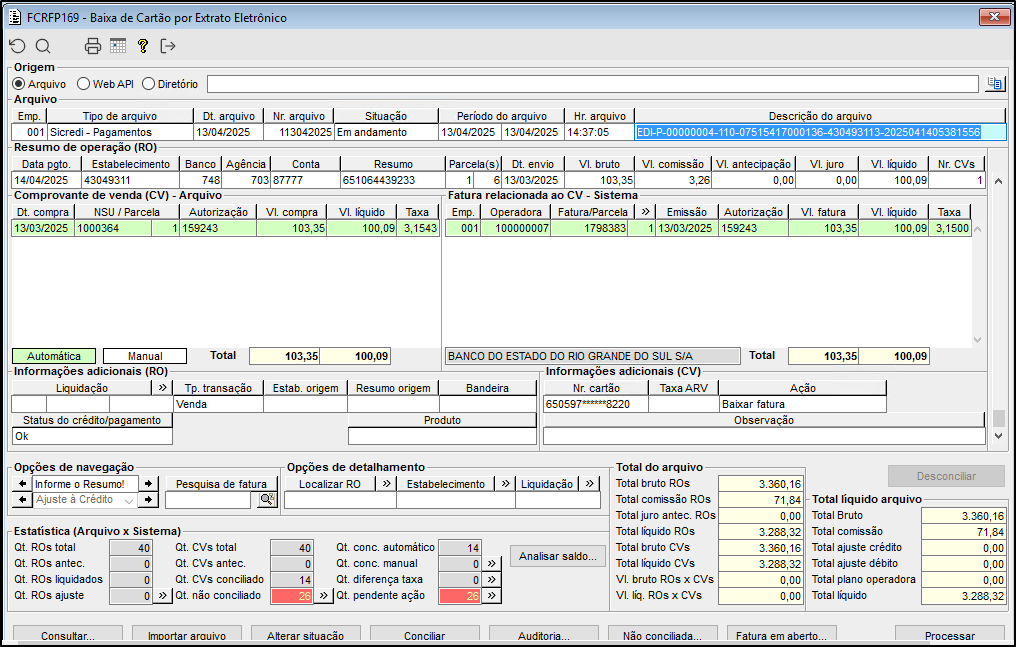Select the Web API origin radio button
This screenshot has width=1016, height=647.
point(83,84)
